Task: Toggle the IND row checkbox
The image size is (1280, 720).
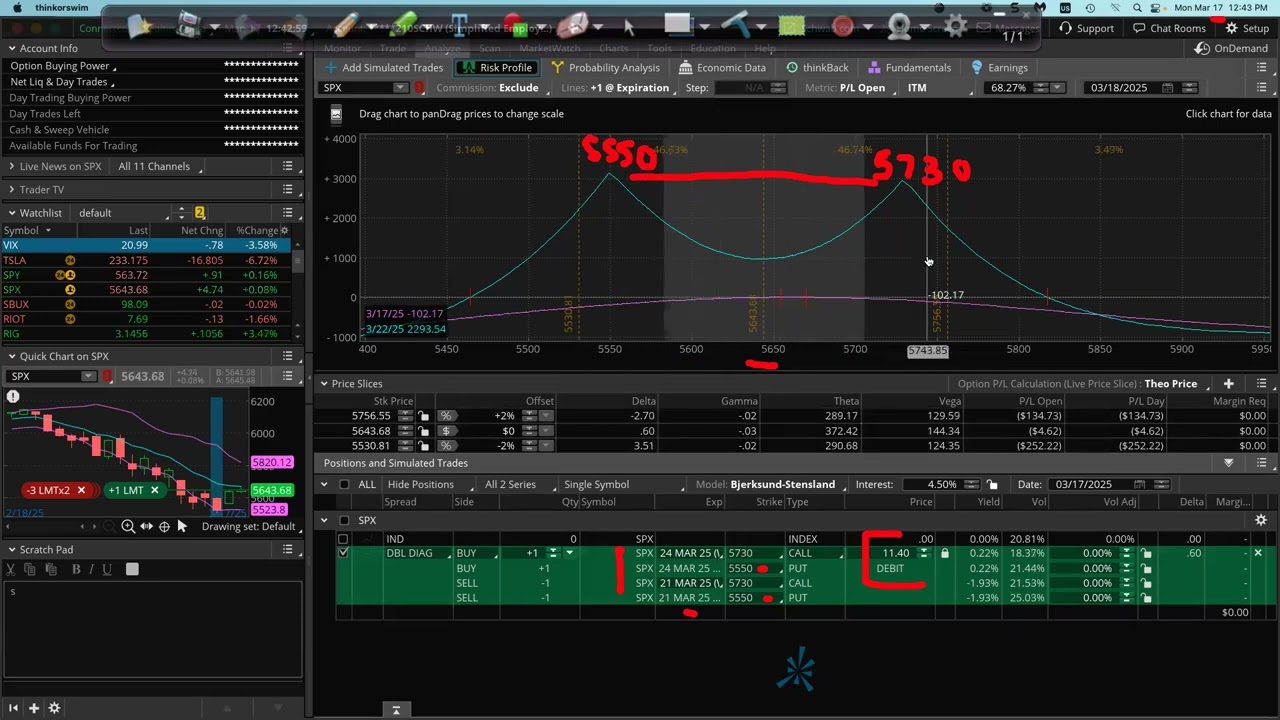Action: pos(343,539)
